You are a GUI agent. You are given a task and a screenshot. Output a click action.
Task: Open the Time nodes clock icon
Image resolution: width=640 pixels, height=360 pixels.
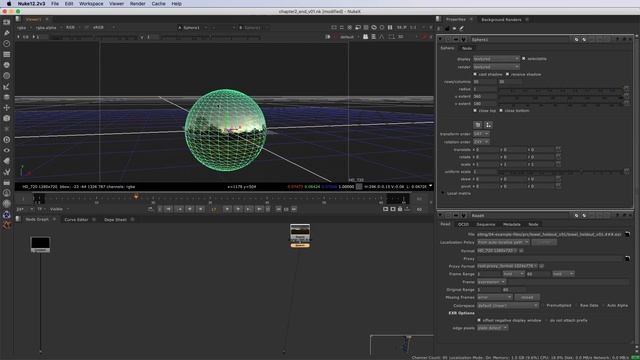coord(7,43)
